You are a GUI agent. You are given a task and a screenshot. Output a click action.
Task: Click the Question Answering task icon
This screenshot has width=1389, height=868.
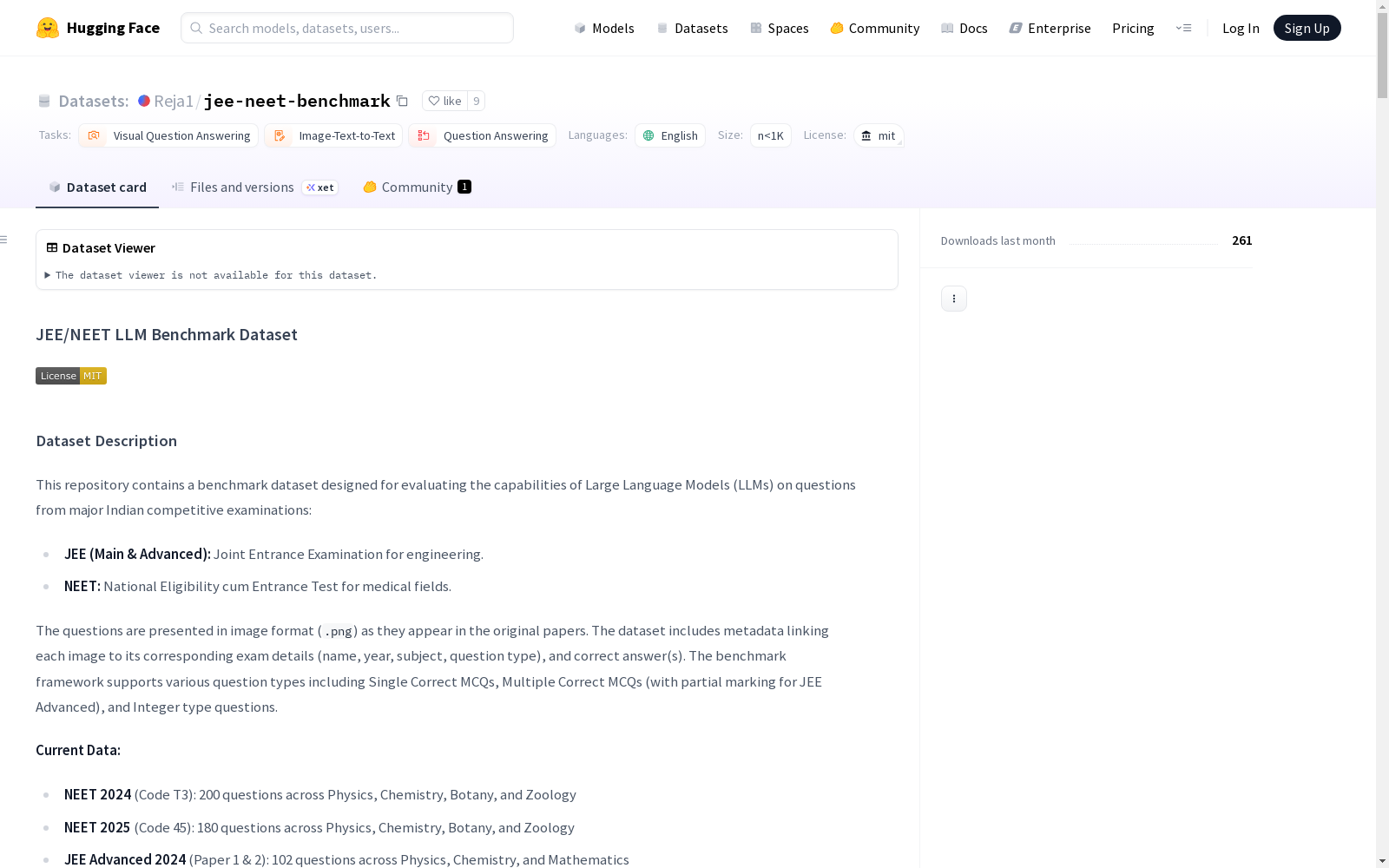pos(424,135)
